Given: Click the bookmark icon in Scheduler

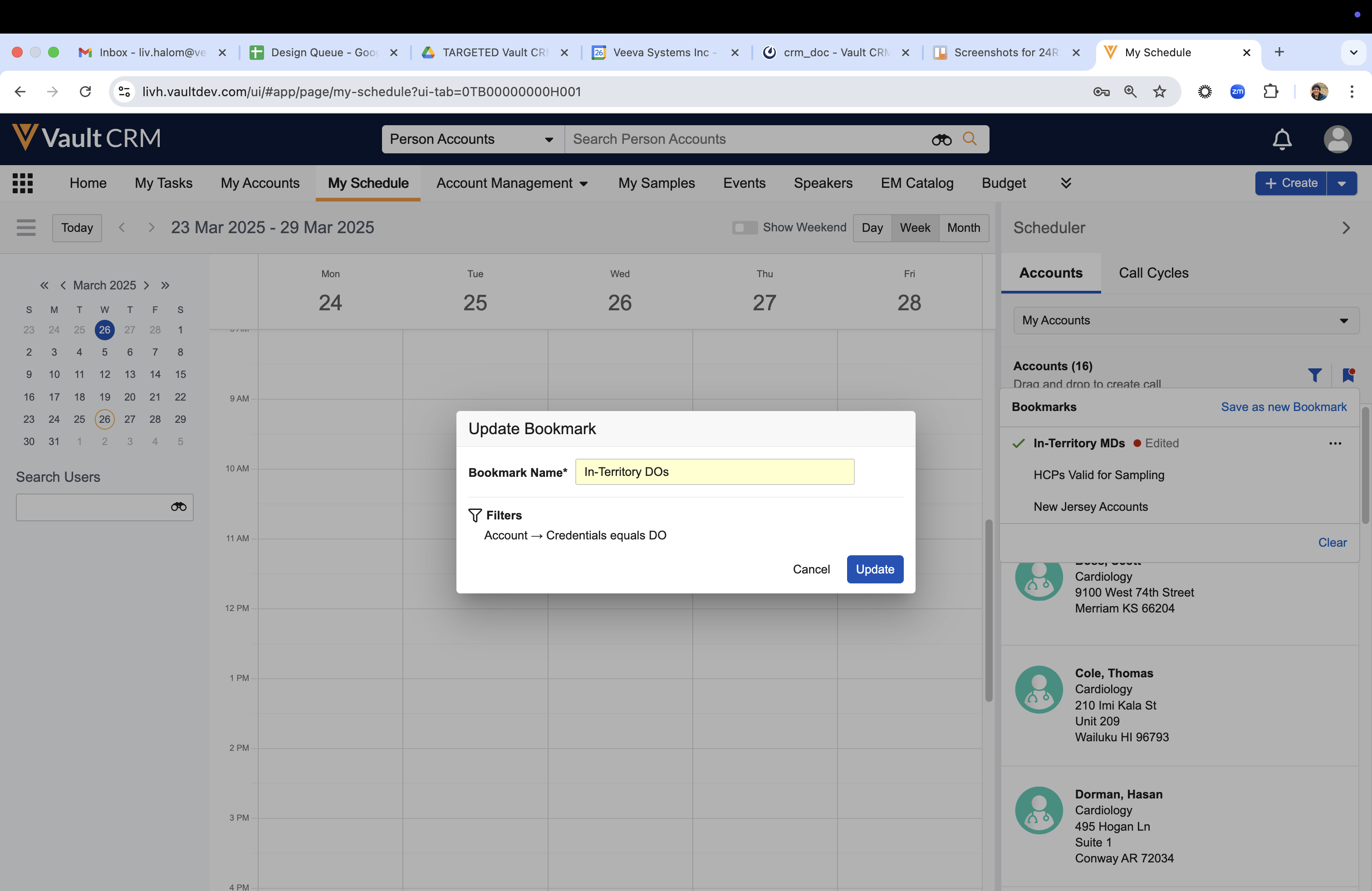Looking at the screenshot, I should [x=1348, y=375].
